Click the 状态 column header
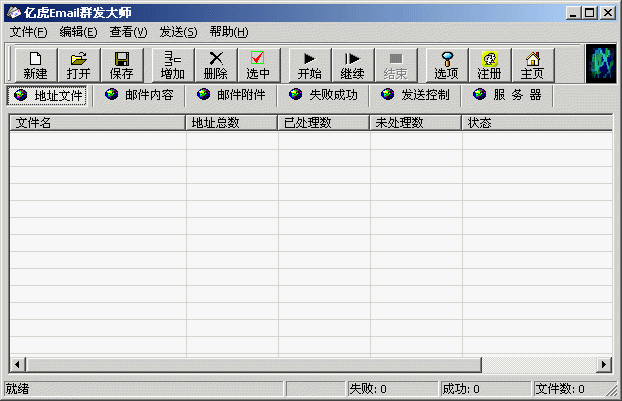 coord(537,123)
